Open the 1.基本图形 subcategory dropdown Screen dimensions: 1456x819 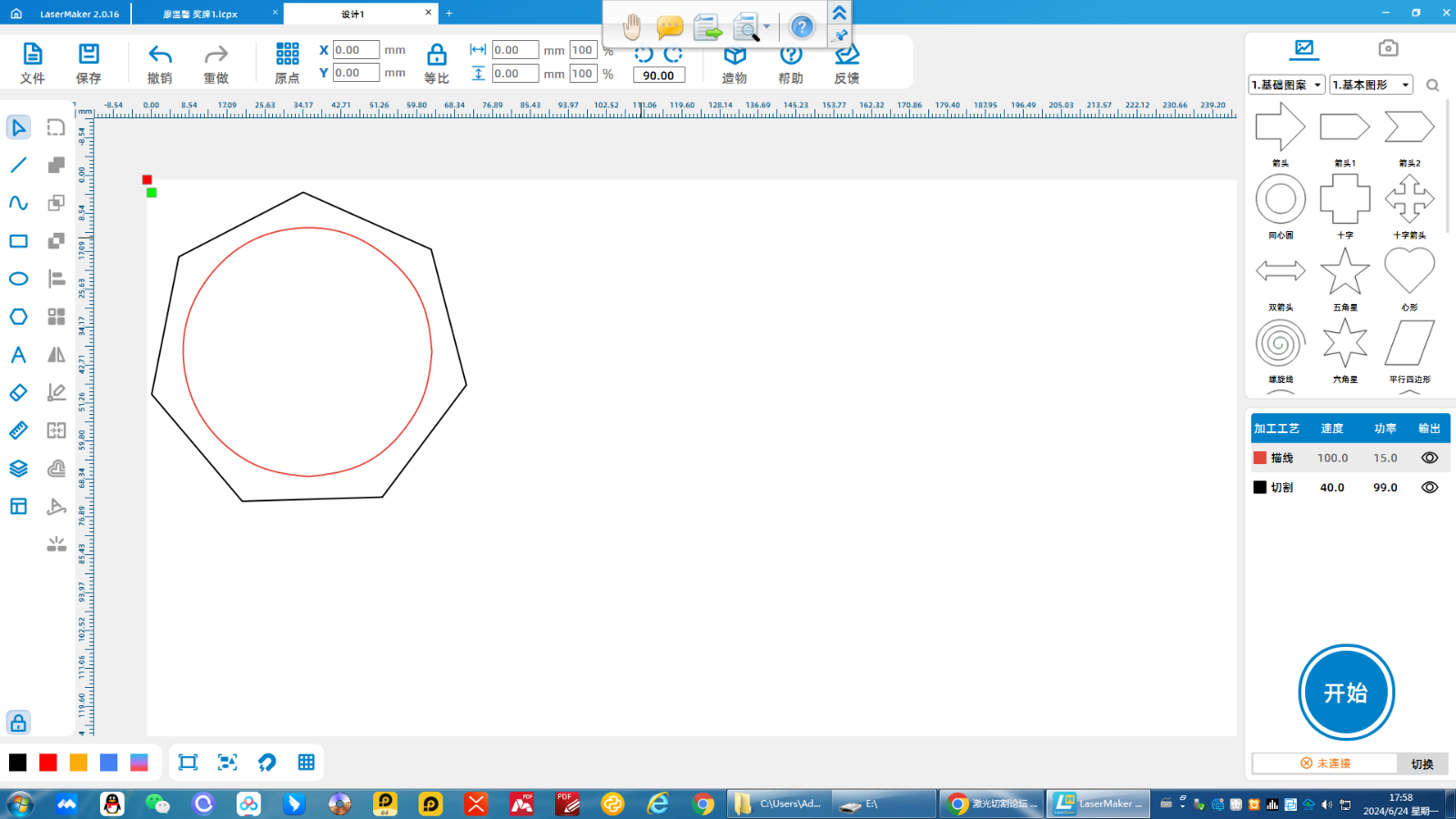(x=1370, y=85)
